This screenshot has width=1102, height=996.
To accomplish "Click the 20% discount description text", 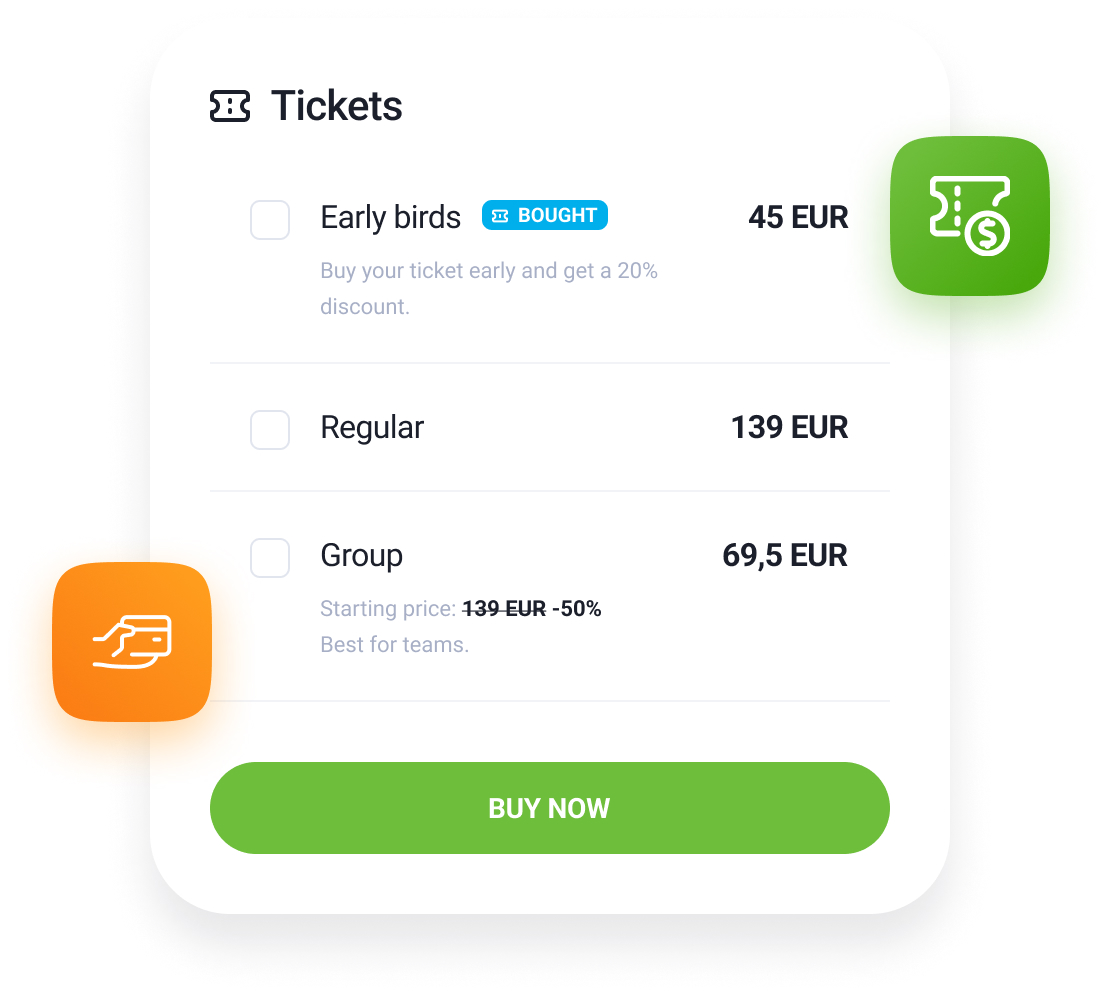I will coord(488,288).
